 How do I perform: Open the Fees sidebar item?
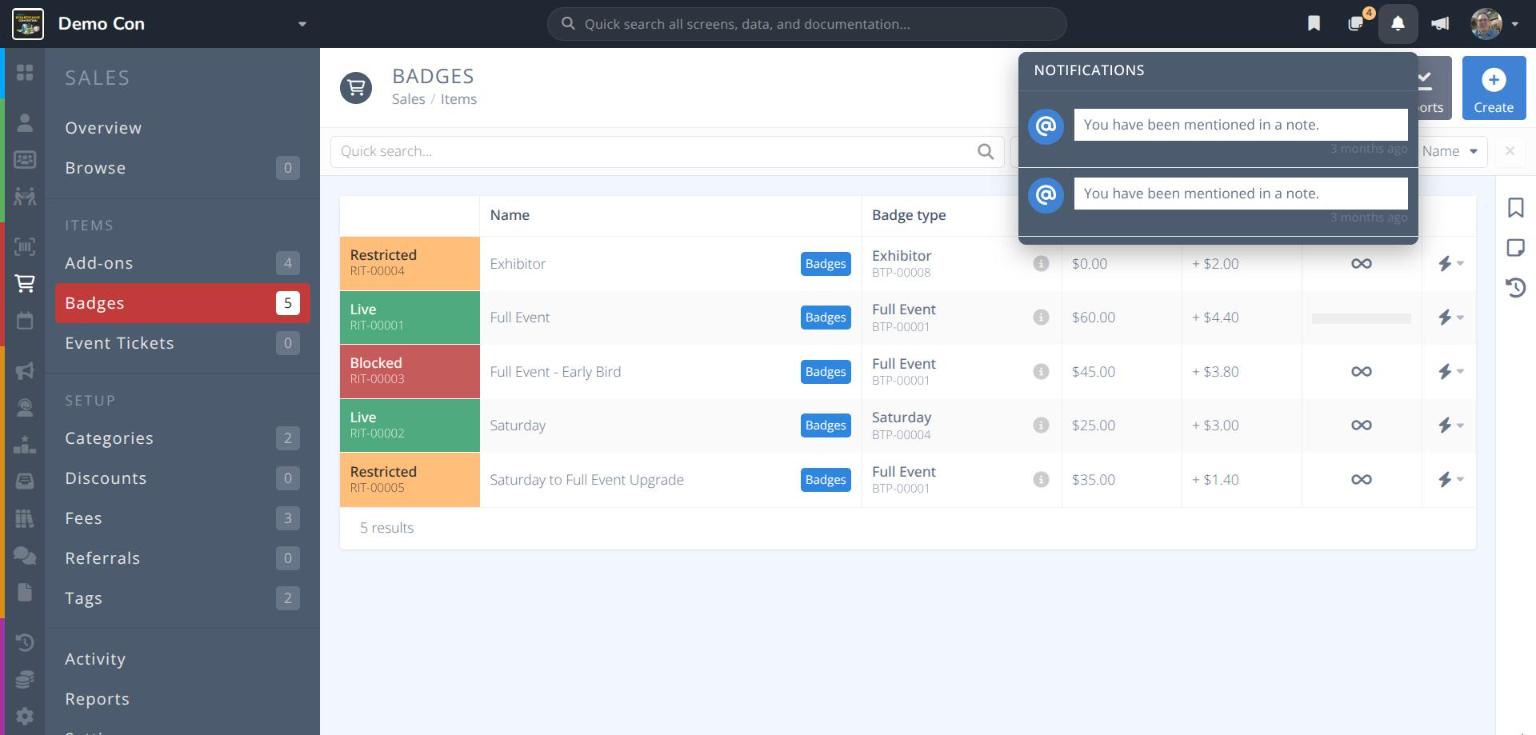182,518
